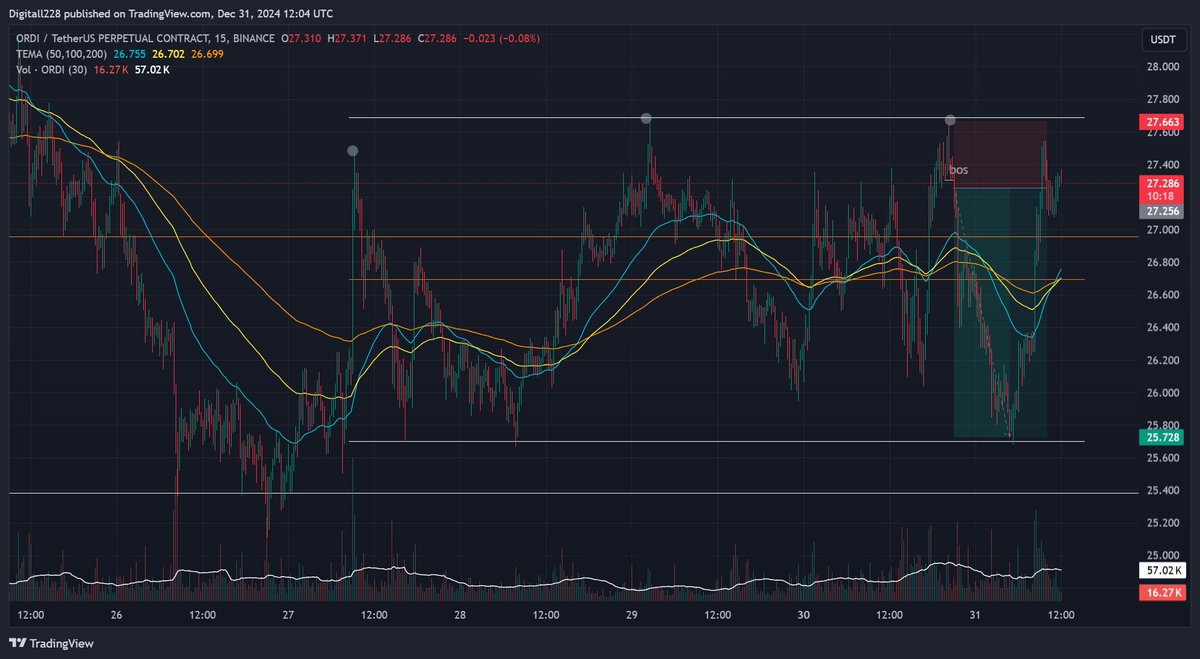Click the green profit zone of the short position
This screenshot has height=659, width=1200.
1000,312
